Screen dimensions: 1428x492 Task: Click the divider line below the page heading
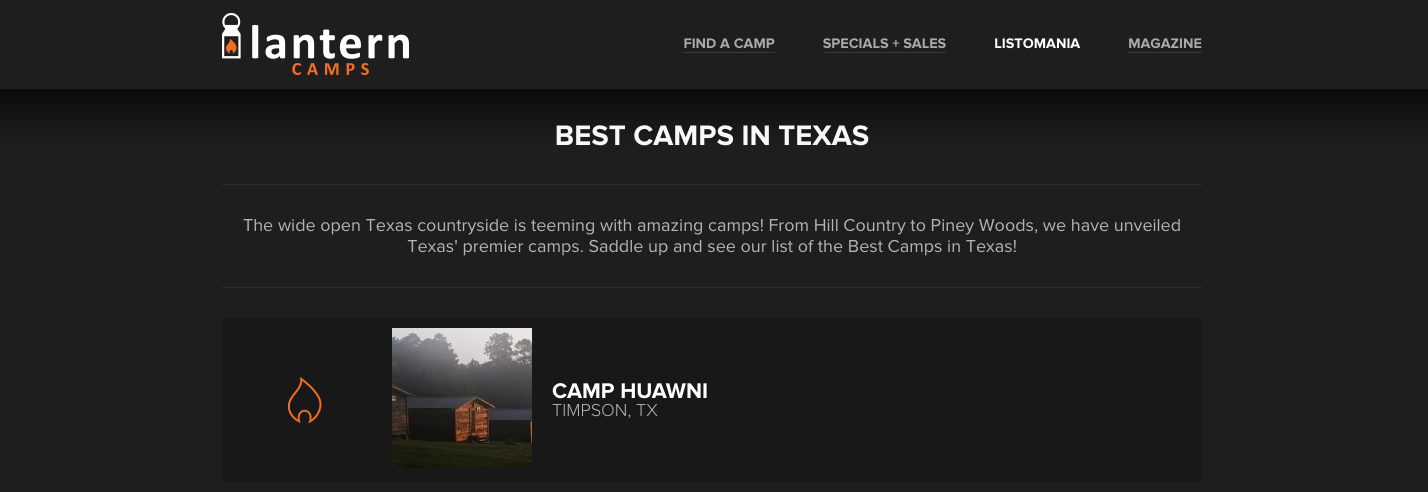tap(712, 185)
